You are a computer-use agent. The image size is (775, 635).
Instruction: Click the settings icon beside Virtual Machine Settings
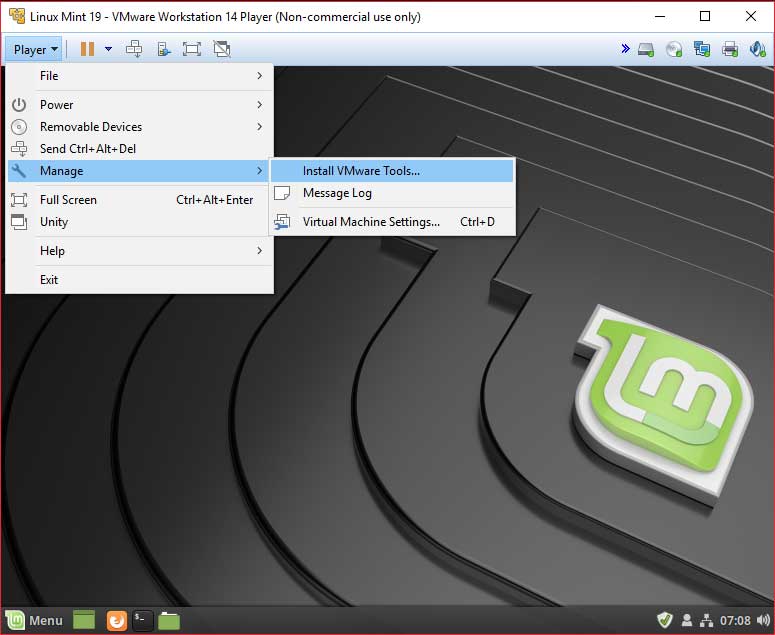[x=282, y=222]
